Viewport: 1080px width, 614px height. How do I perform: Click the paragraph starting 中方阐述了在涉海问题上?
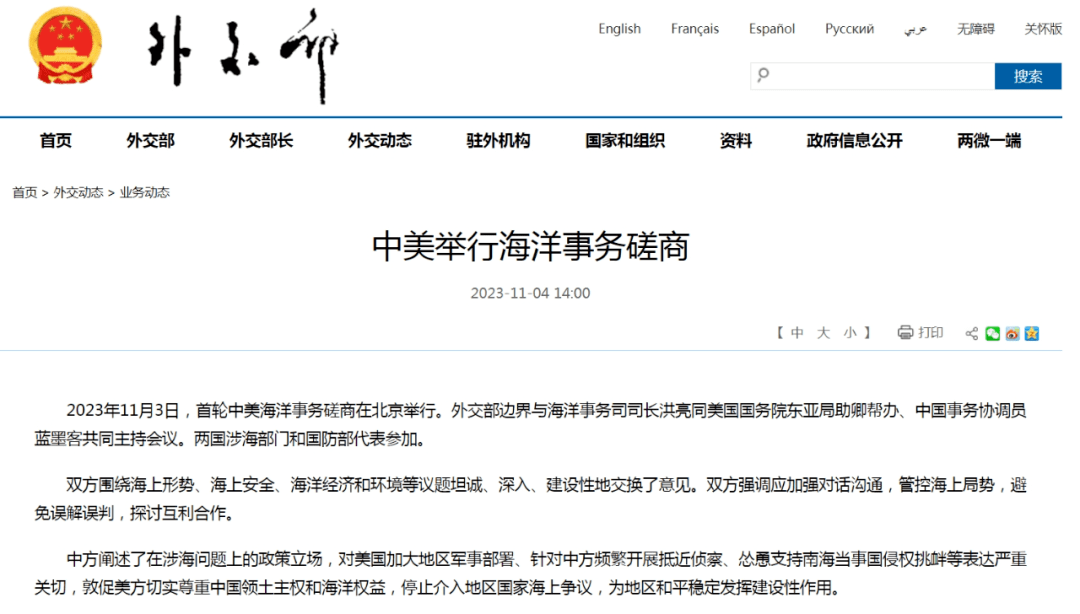pyautogui.click(x=530, y=573)
